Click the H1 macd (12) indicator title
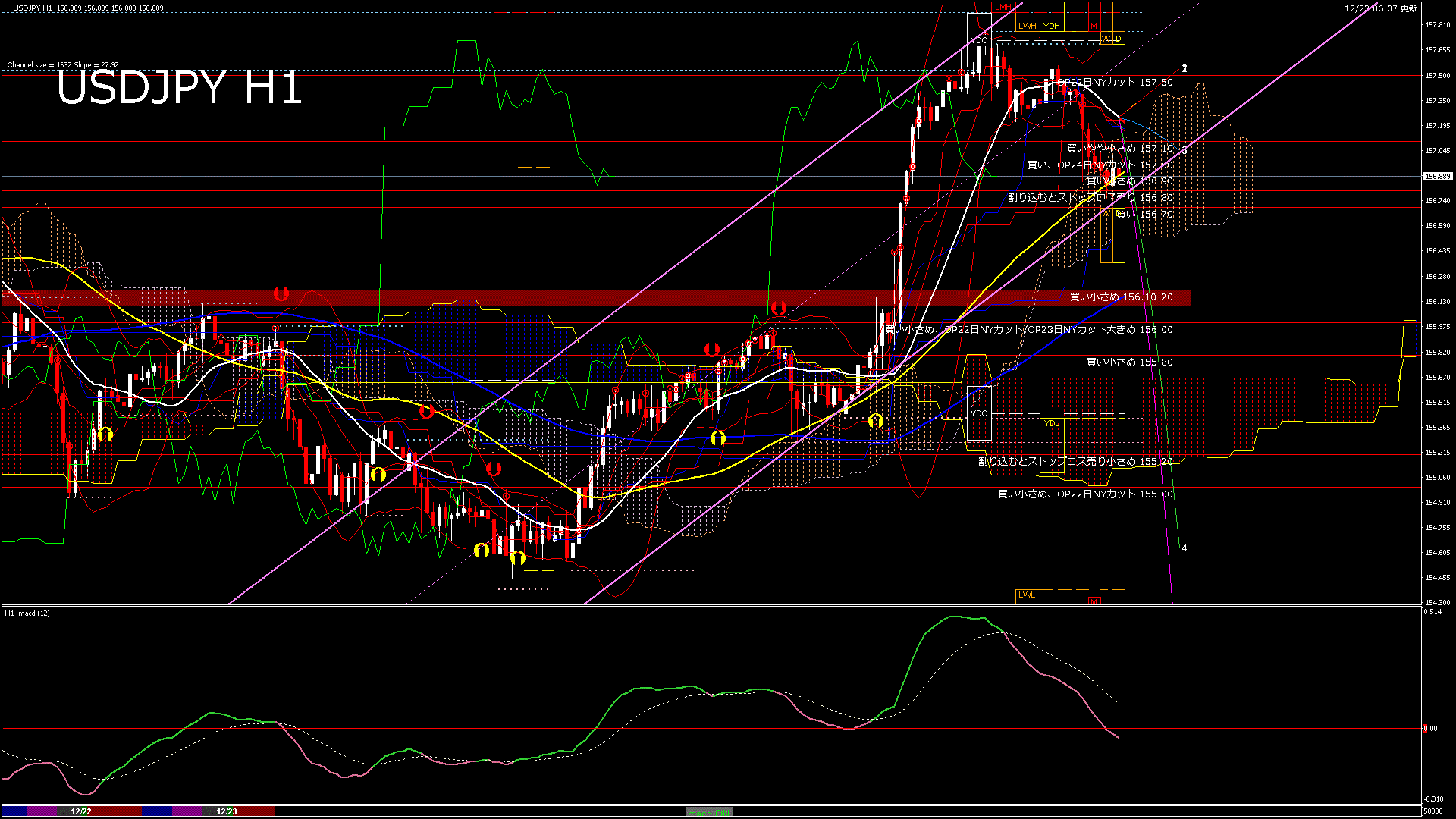 coord(27,613)
